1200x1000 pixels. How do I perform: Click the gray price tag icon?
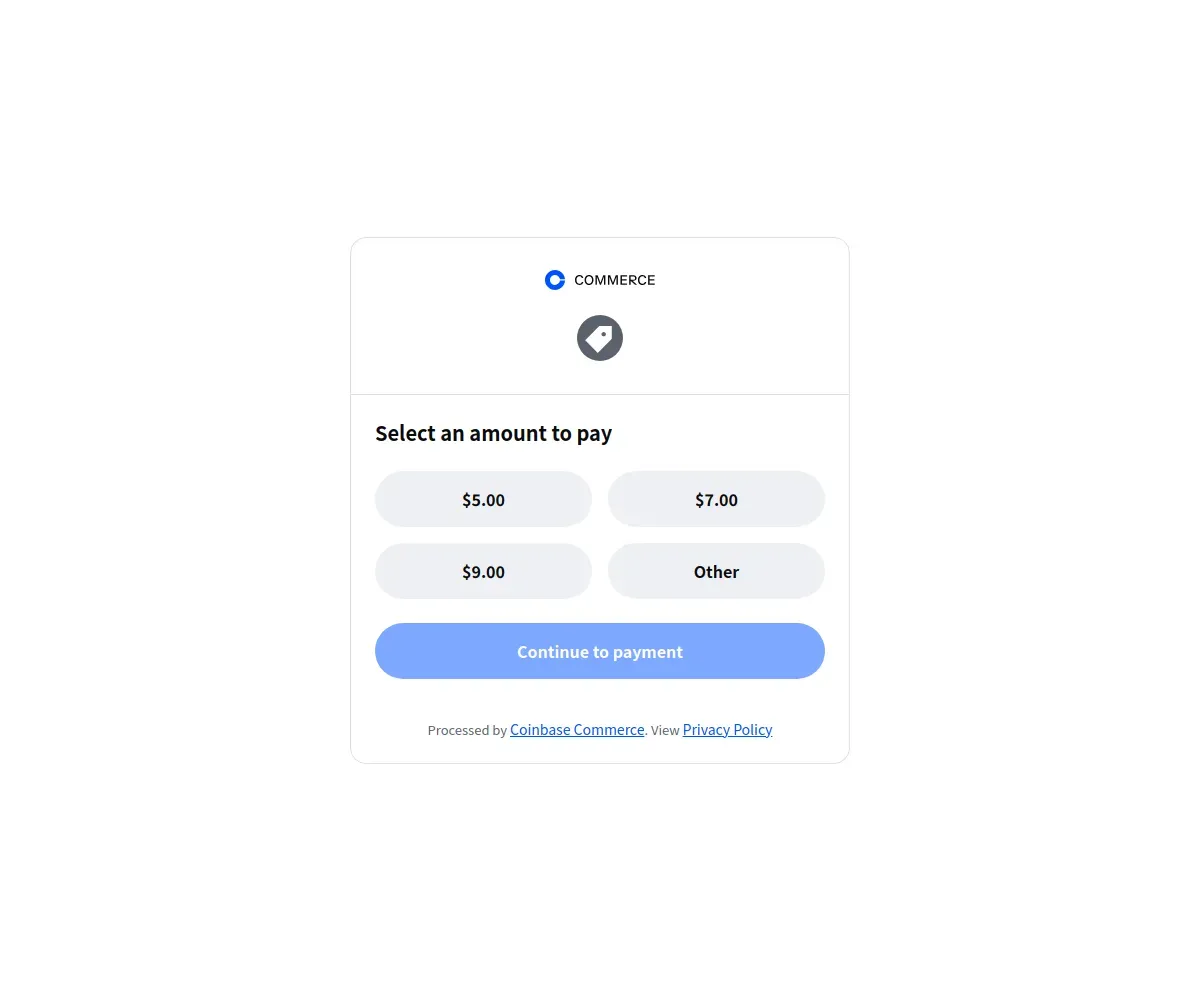coord(600,338)
